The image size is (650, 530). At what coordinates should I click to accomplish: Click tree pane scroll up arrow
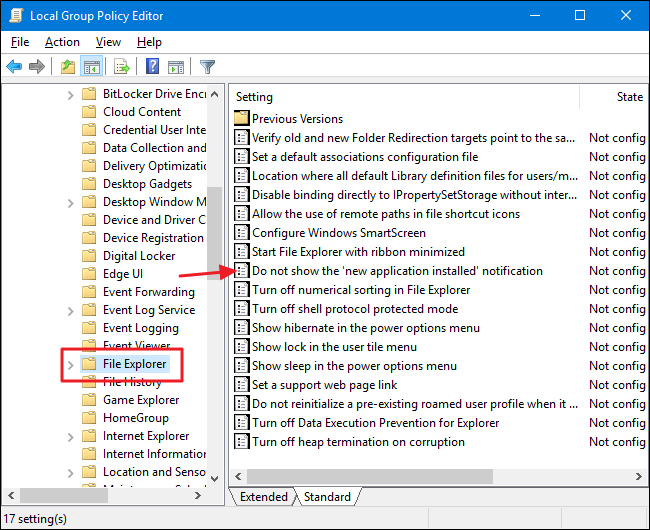coord(214,94)
